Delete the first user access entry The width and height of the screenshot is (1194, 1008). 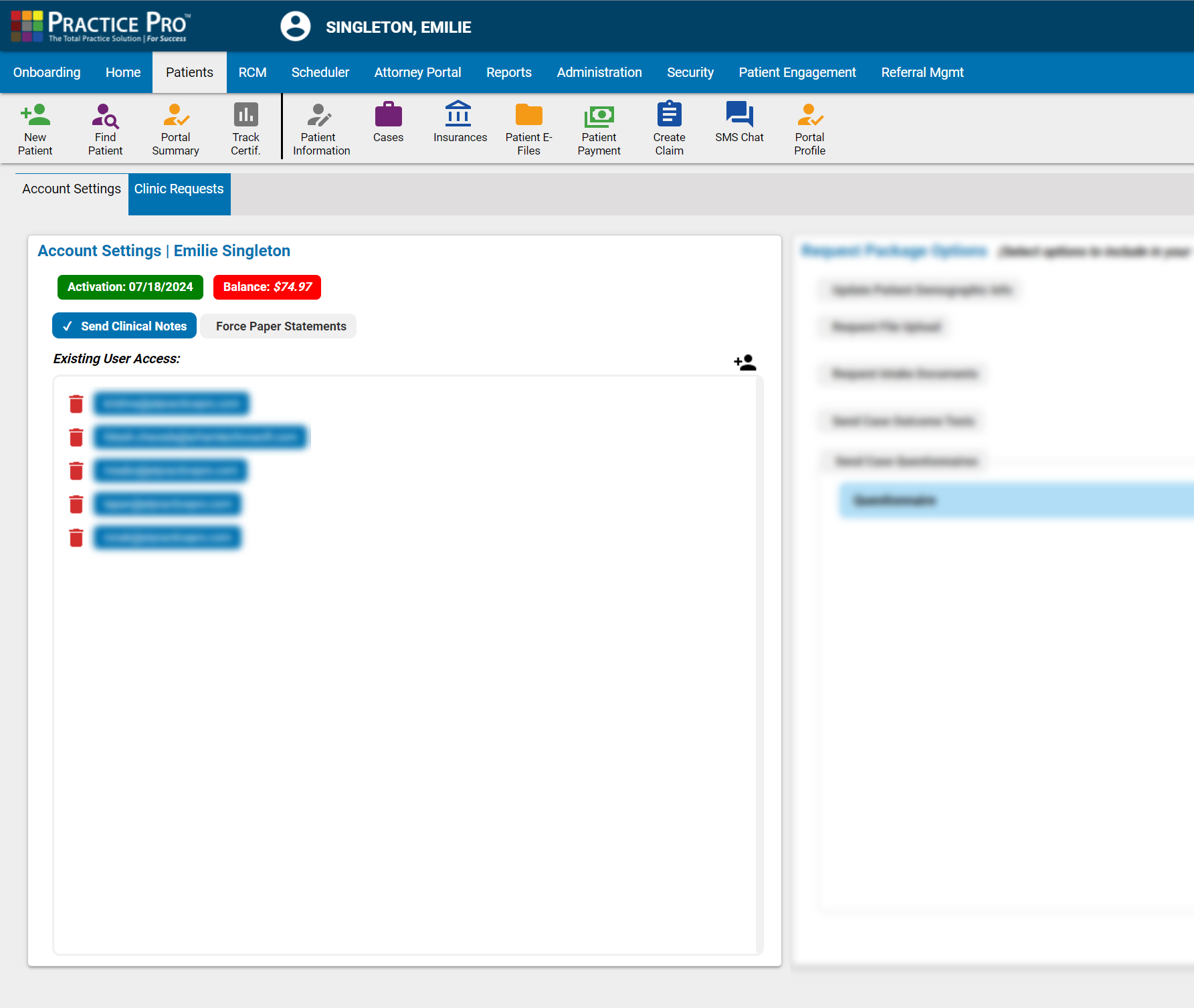76,404
